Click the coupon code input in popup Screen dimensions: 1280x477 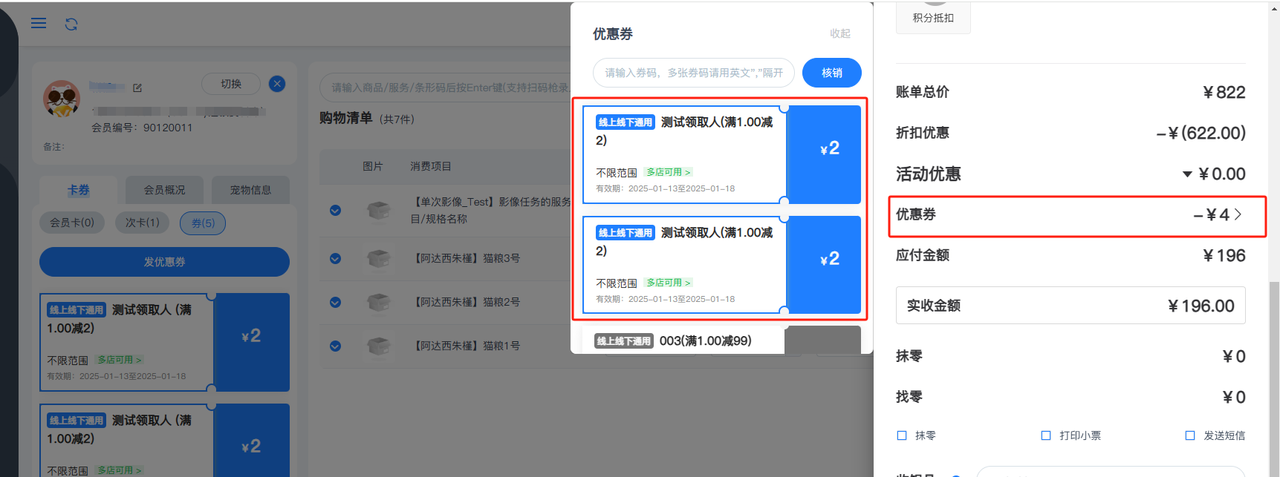[694, 73]
